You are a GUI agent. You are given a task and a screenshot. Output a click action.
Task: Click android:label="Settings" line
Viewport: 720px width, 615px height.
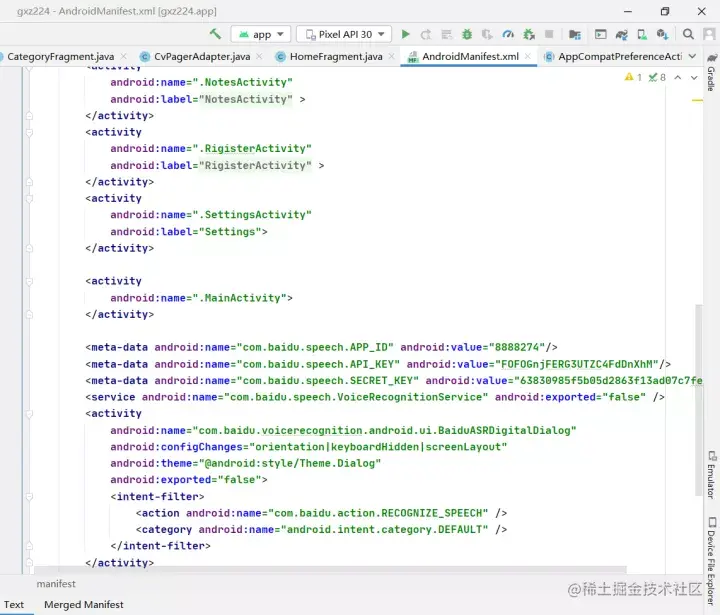coord(189,231)
